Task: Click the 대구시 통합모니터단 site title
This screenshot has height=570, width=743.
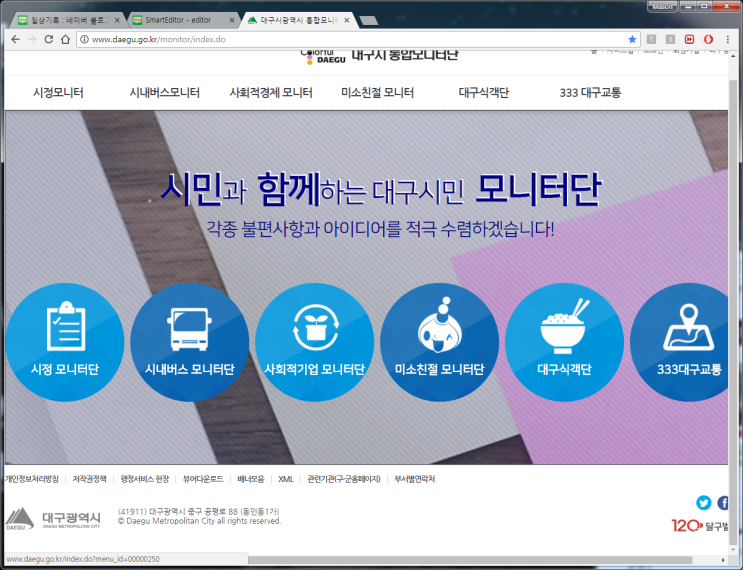Action: pyautogui.click(x=405, y=55)
